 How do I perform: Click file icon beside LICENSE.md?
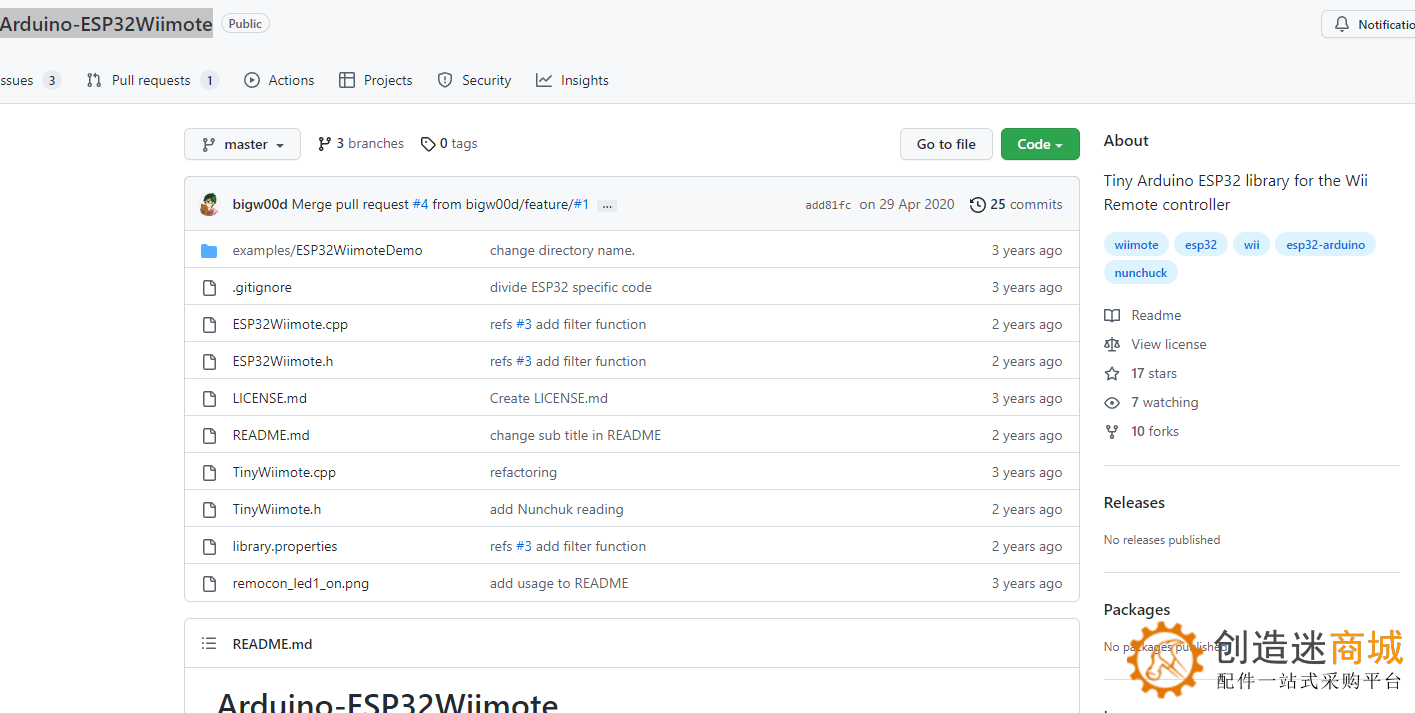tap(209, 398)
